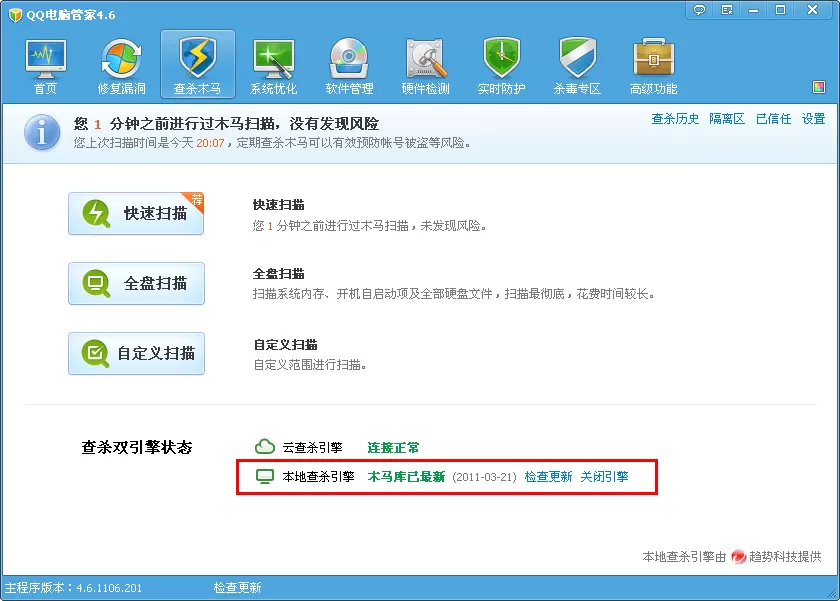Click the 20:07 last scan time
840x601 pixels.
point(210,143)
